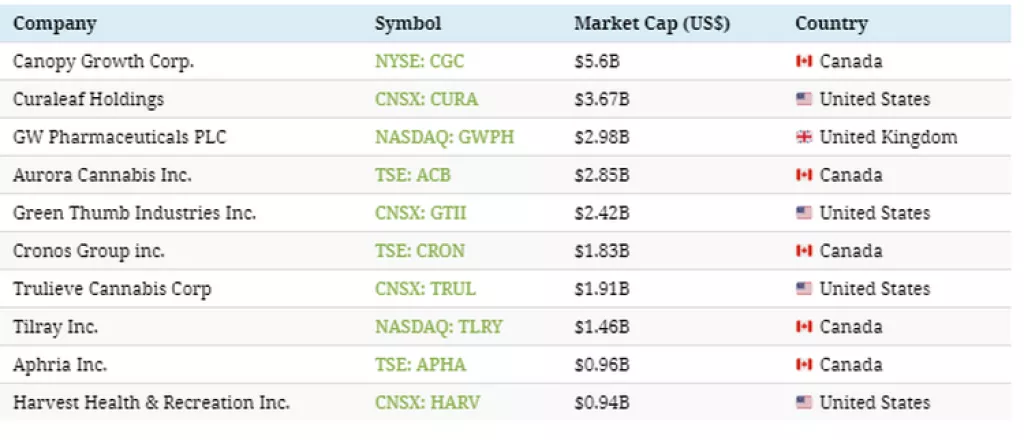This screenshot has width=1024, height=440.
Task: Open the NYSE: CGC symbol link
Action: (x=419, y=61)
